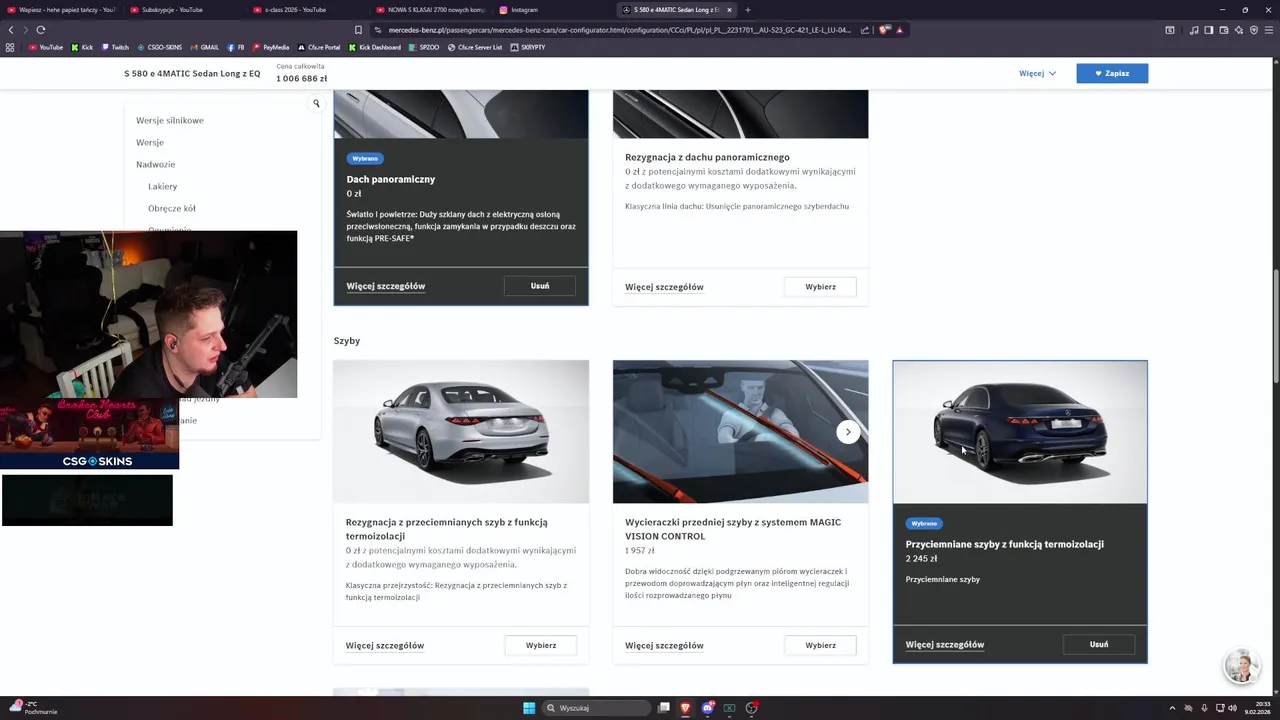
Task: Click the S 580 e 4MATIC Sedan Long title
Action: 192,74
